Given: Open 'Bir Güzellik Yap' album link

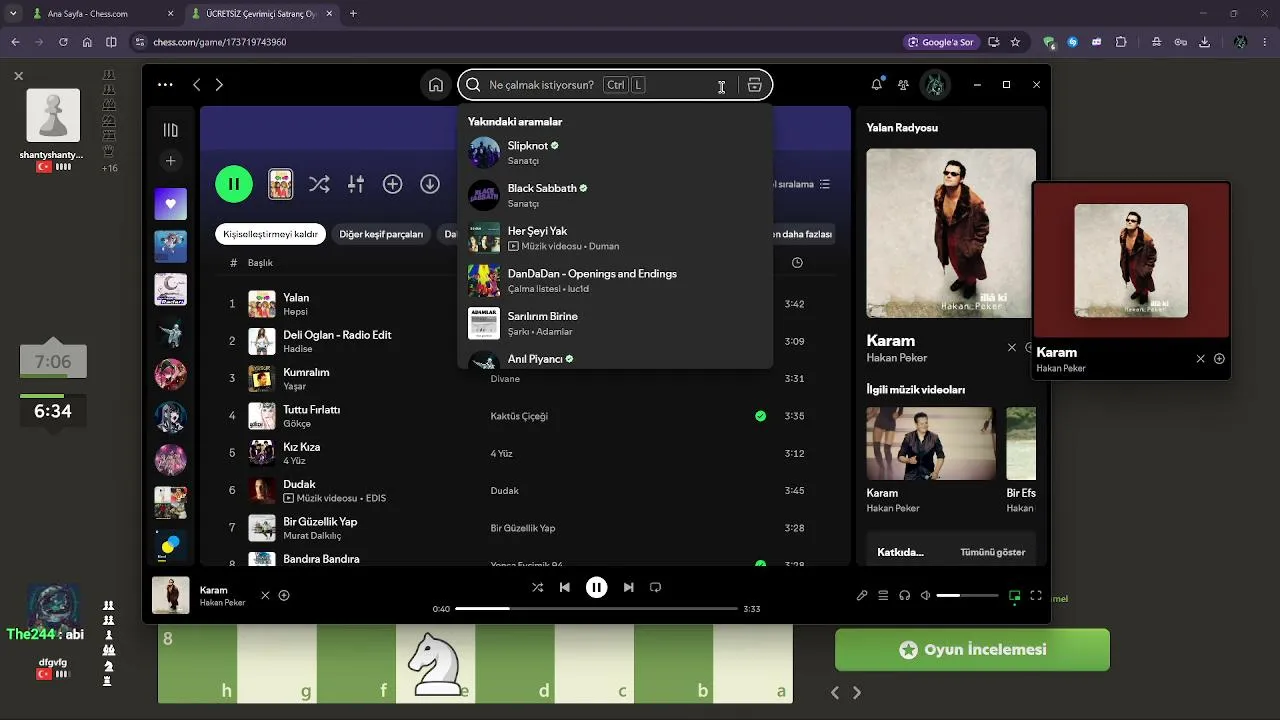Looking at the screenshot, I should (523, 528).
